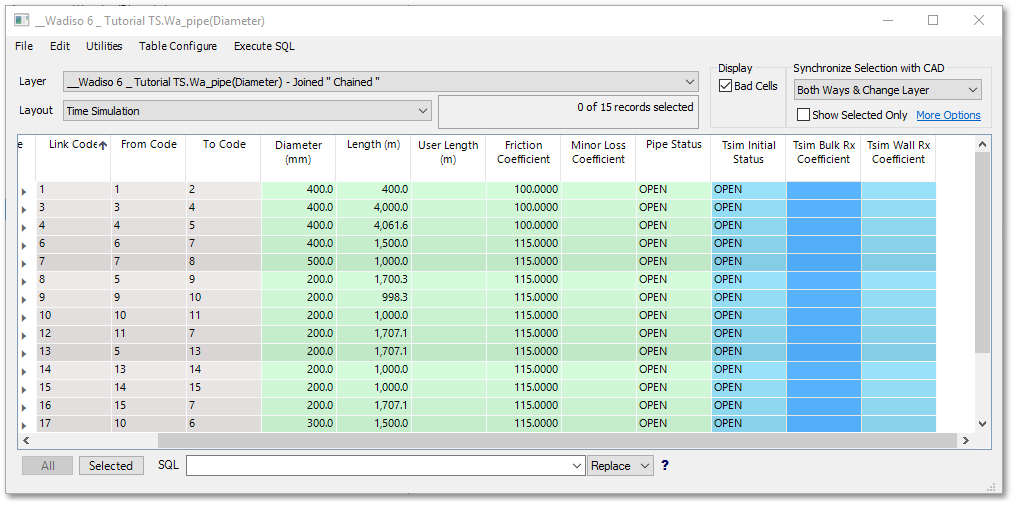Click the row arrow for link 16
The image size is (1014, 505).
pos(25,408)
